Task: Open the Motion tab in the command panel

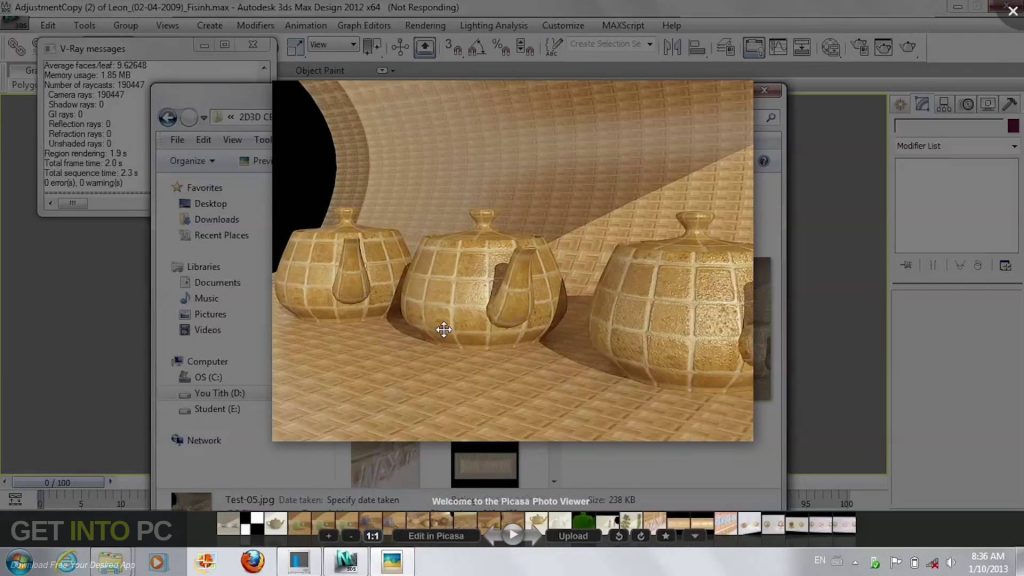Action: click(x=967, y=104)
